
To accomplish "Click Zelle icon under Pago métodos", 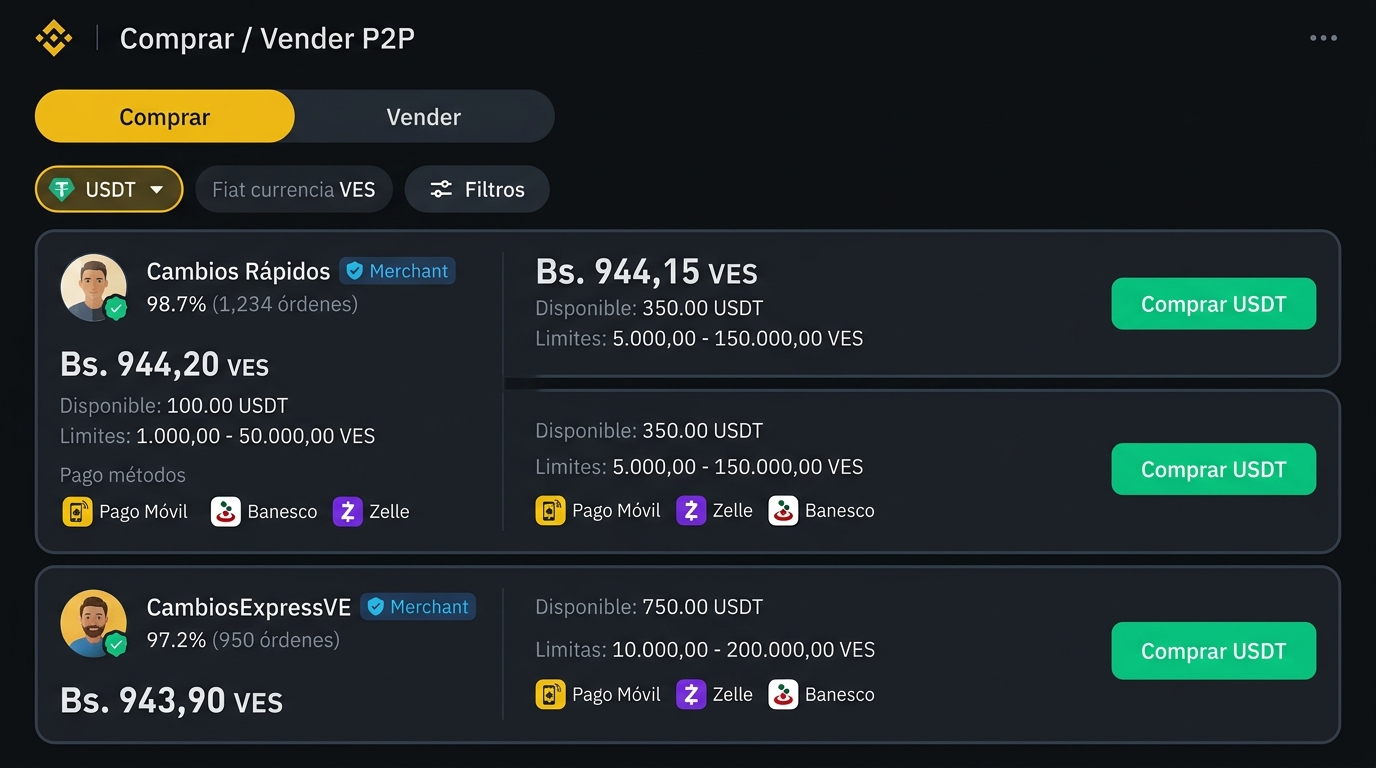I will click(x=347, y=512).
